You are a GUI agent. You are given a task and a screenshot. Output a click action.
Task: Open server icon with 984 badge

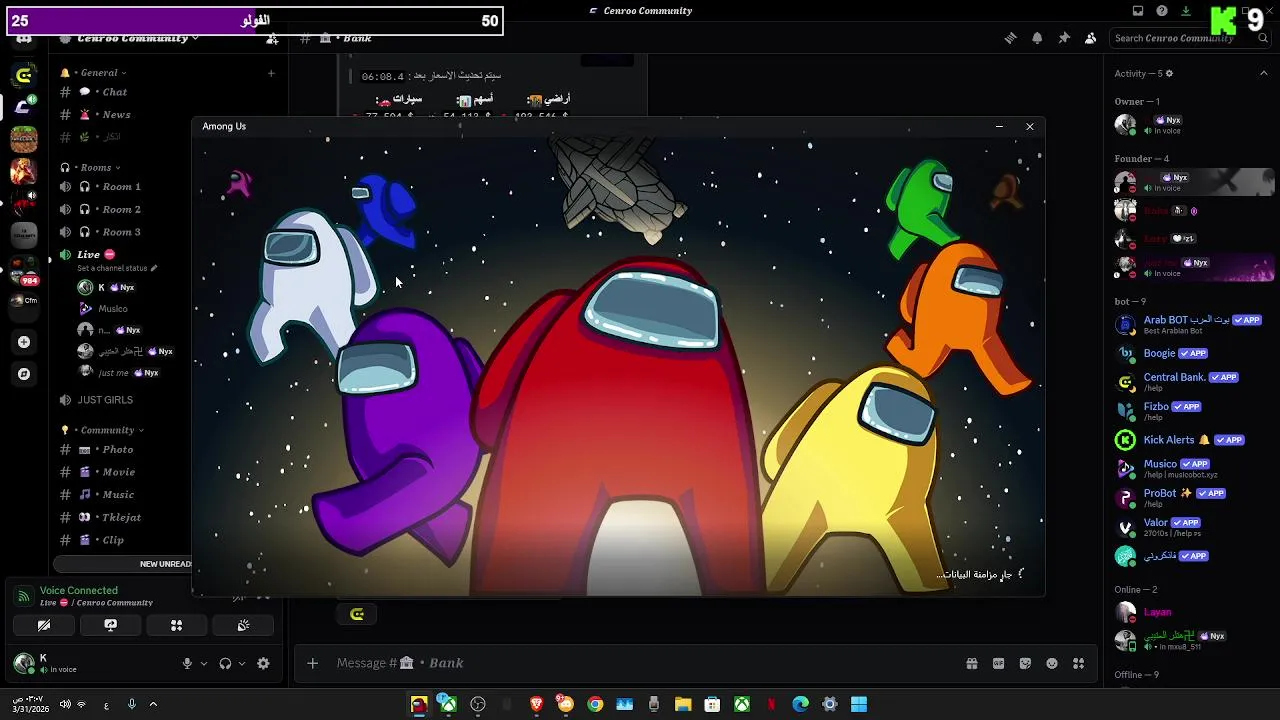click(x=24, y=268)
